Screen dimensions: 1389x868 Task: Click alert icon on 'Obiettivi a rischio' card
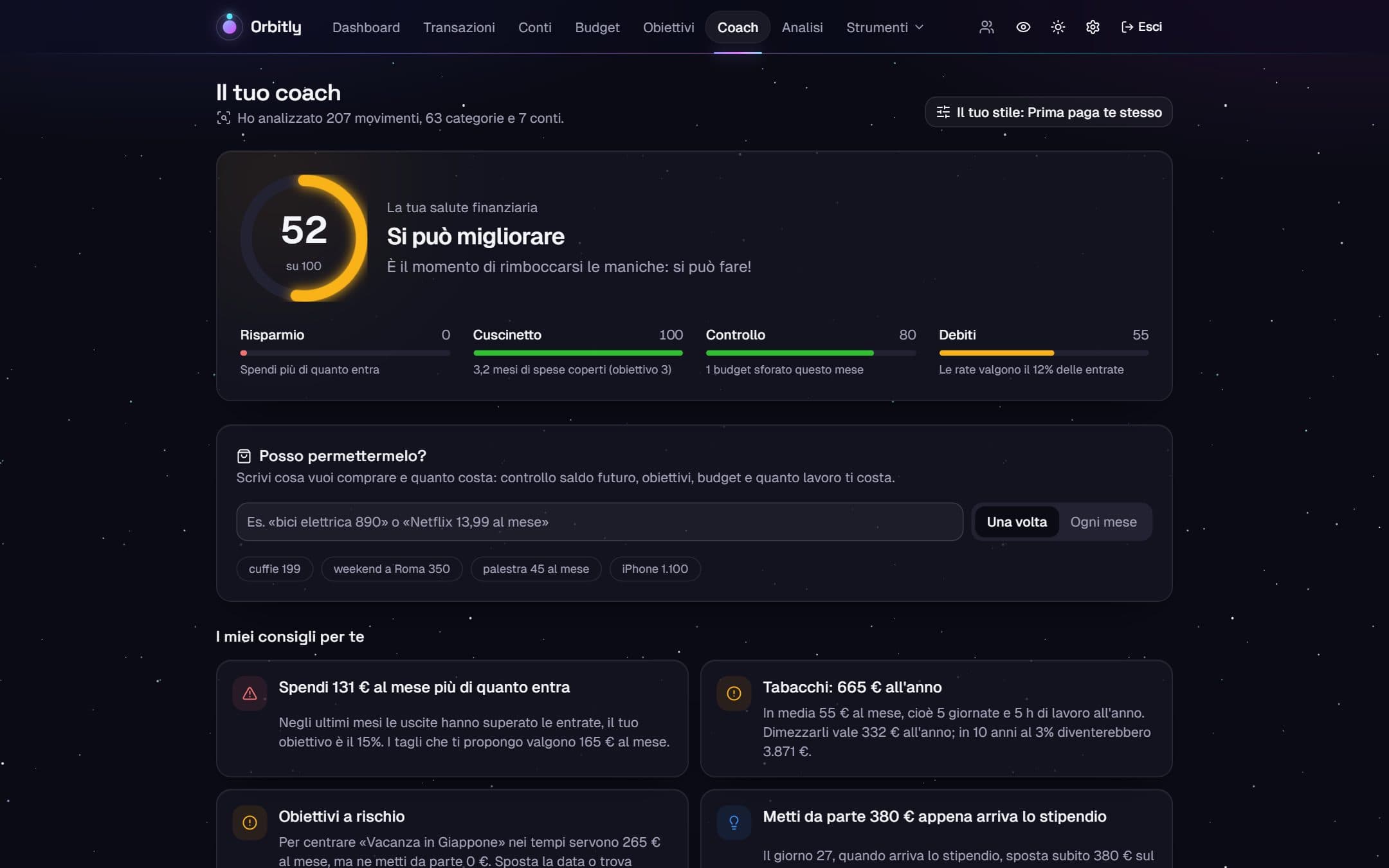pyautogui.click(x=250, y=822)
